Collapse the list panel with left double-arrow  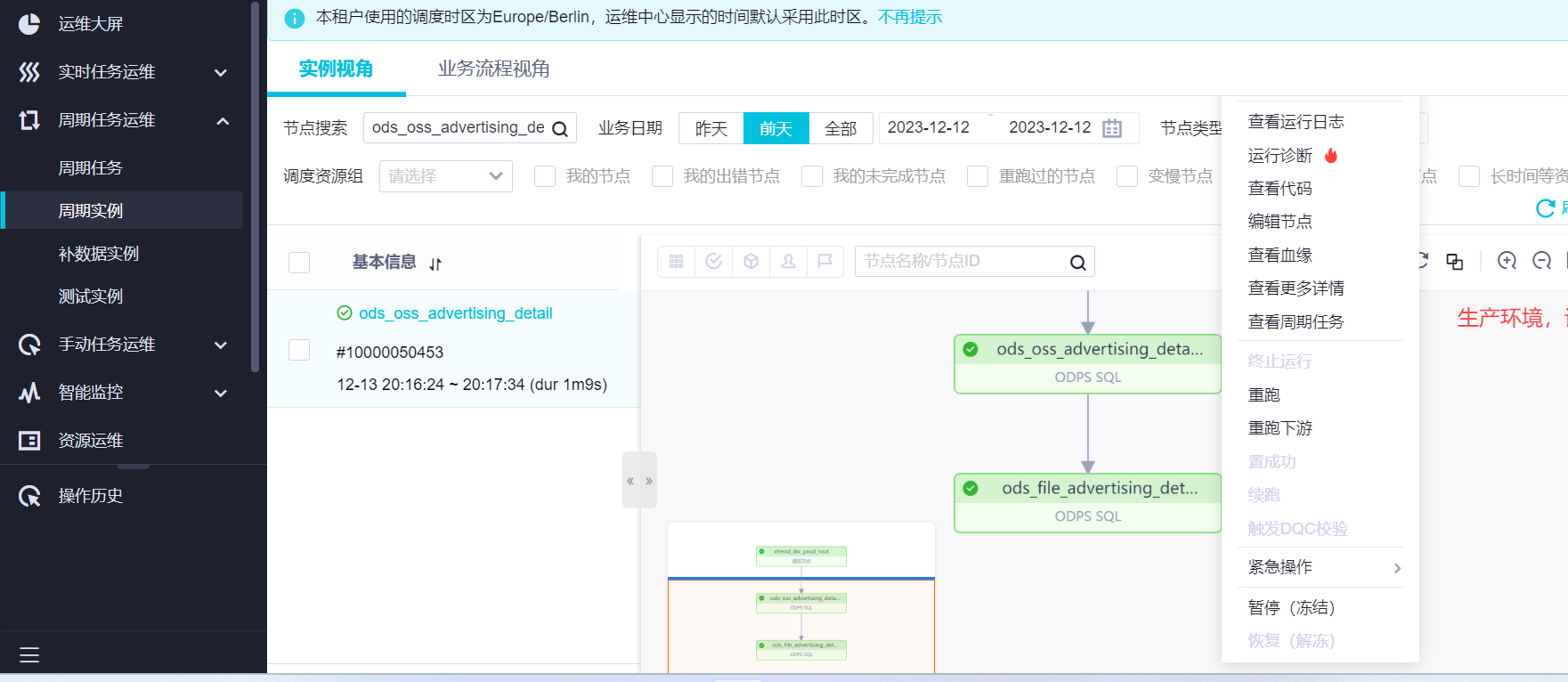(630, 481)
